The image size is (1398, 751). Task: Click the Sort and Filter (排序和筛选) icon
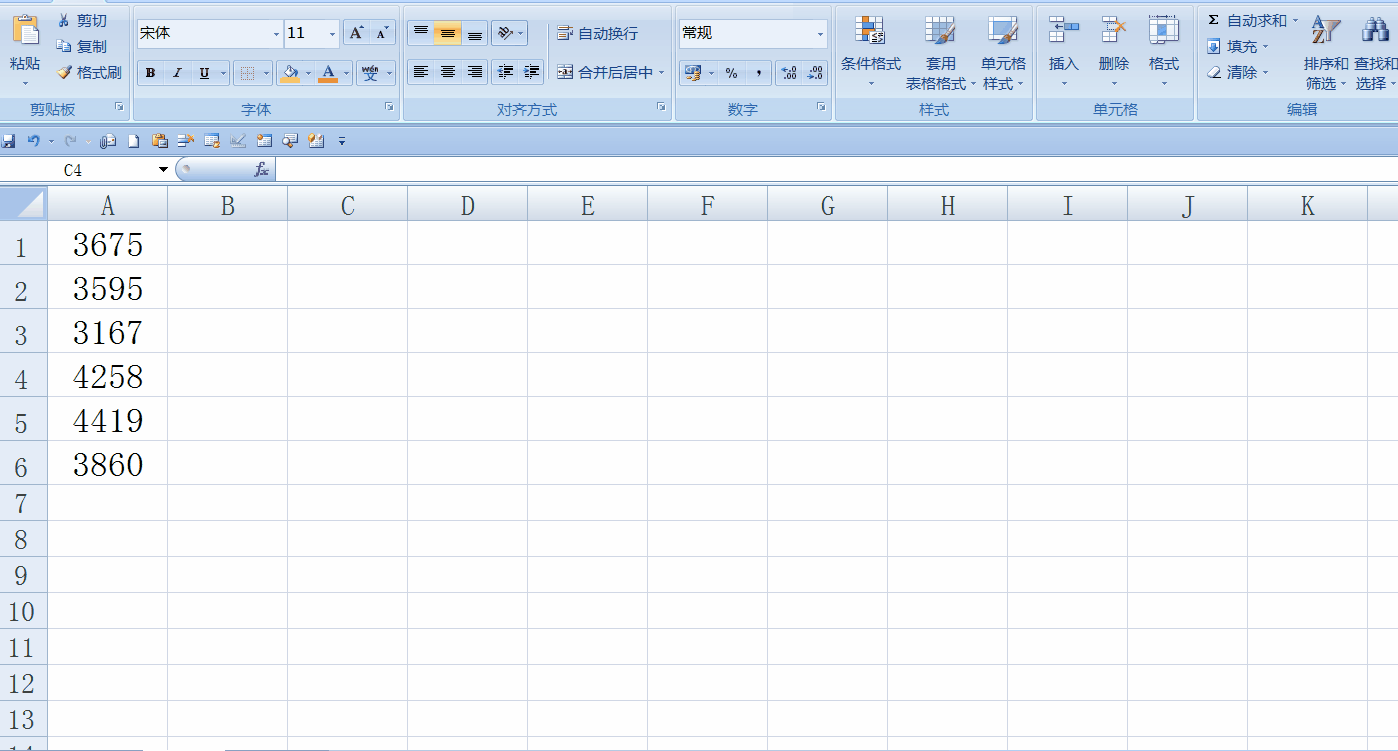click(1325, 30)
